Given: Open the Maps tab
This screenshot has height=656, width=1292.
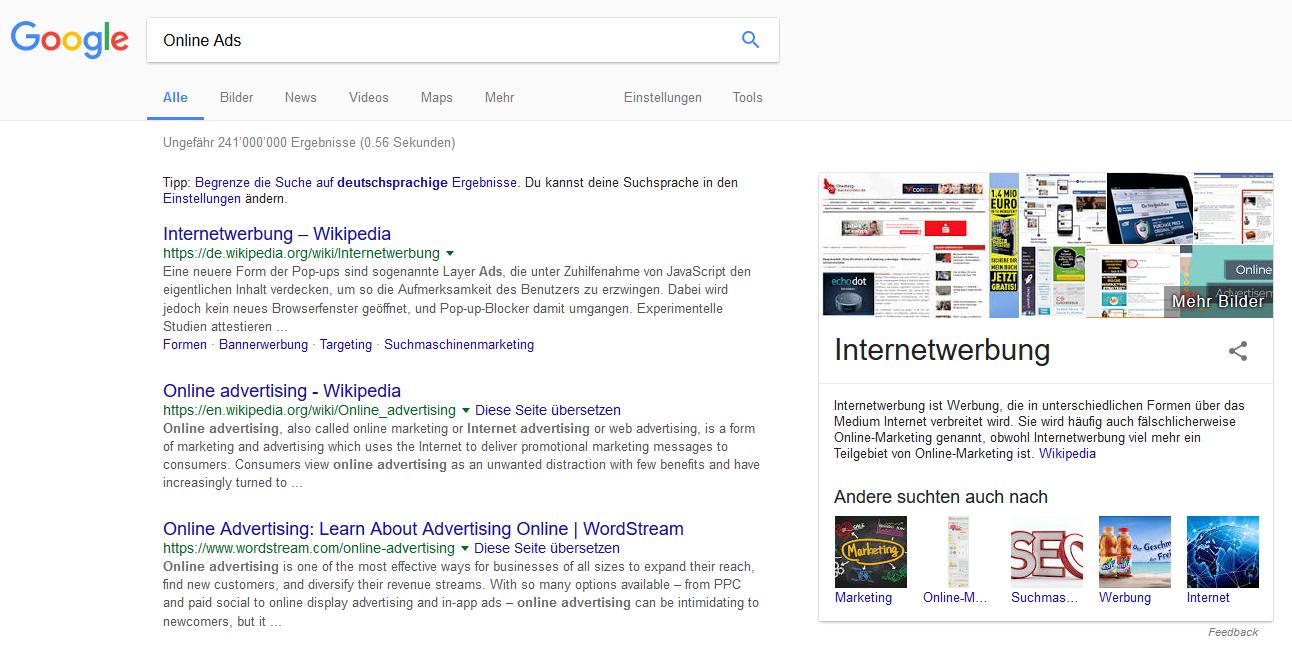Looking at the screenshot, I should click(437, 97).
